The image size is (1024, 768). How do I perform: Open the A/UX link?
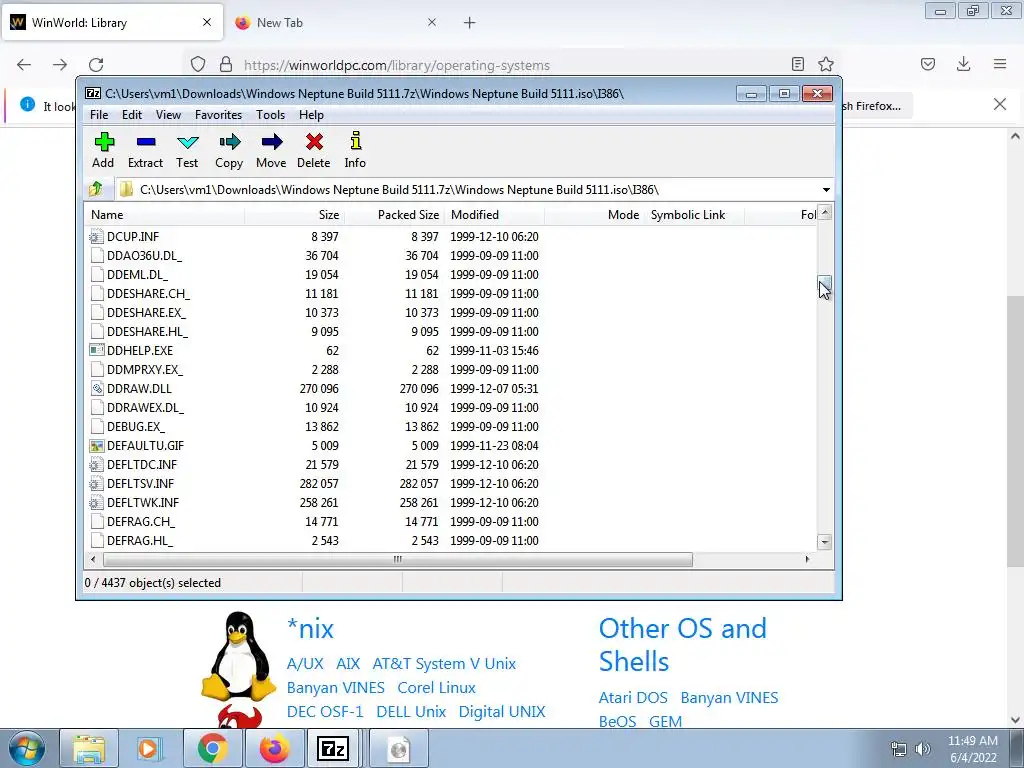[305, 664]
